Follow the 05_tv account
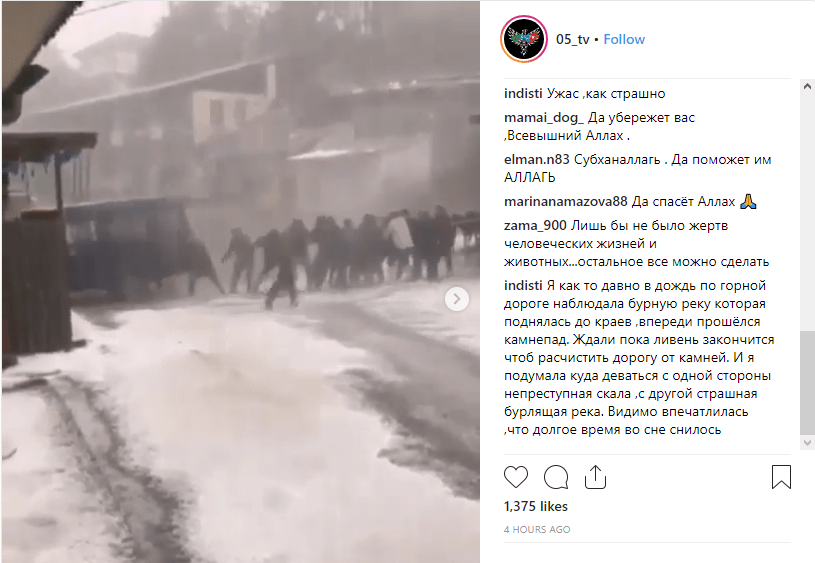Screen dimensions: 815x563 point(624,40)
